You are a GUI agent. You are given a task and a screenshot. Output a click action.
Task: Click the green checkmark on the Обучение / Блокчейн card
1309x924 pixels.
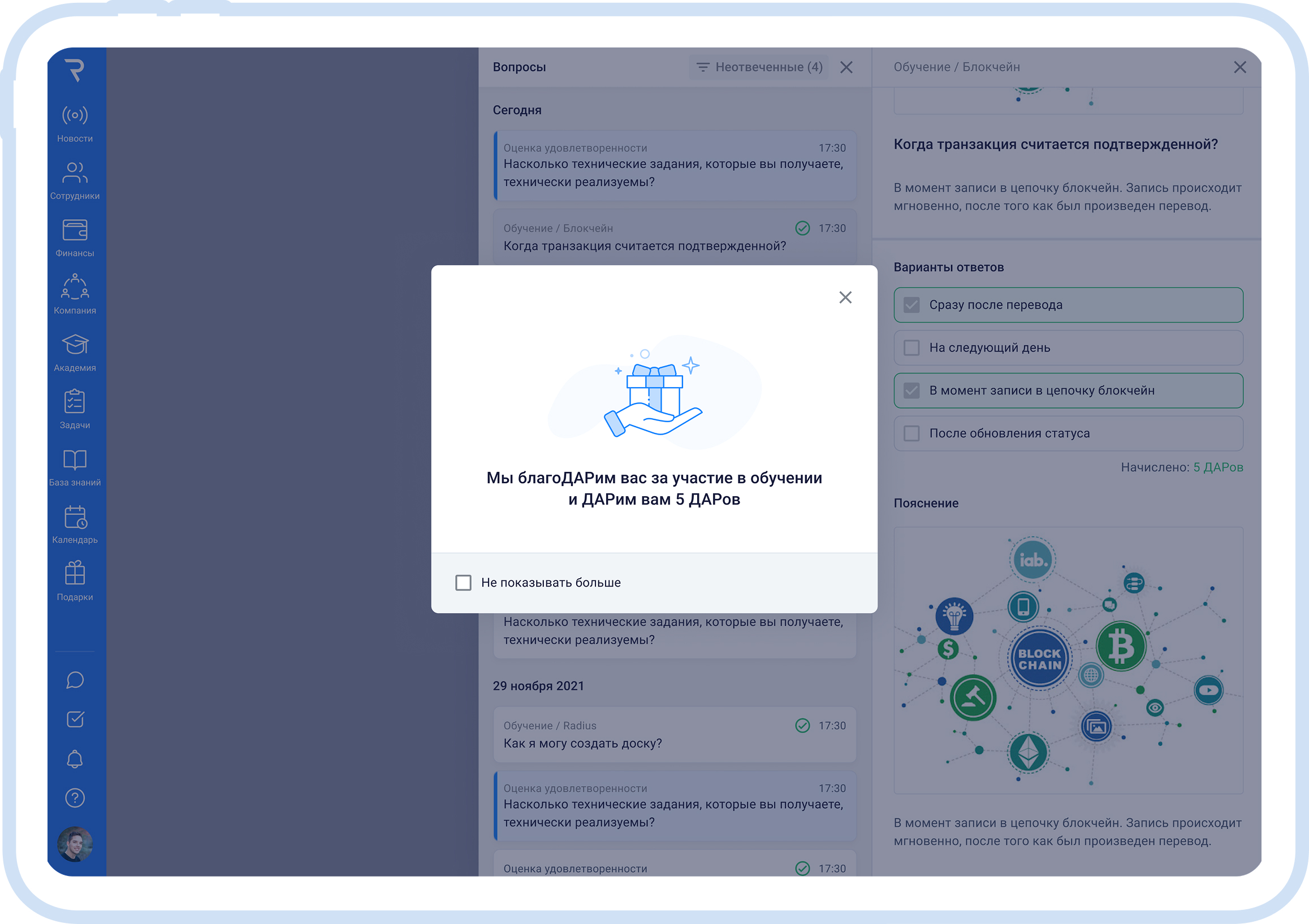pyautogui.click(x=802, y=228)
